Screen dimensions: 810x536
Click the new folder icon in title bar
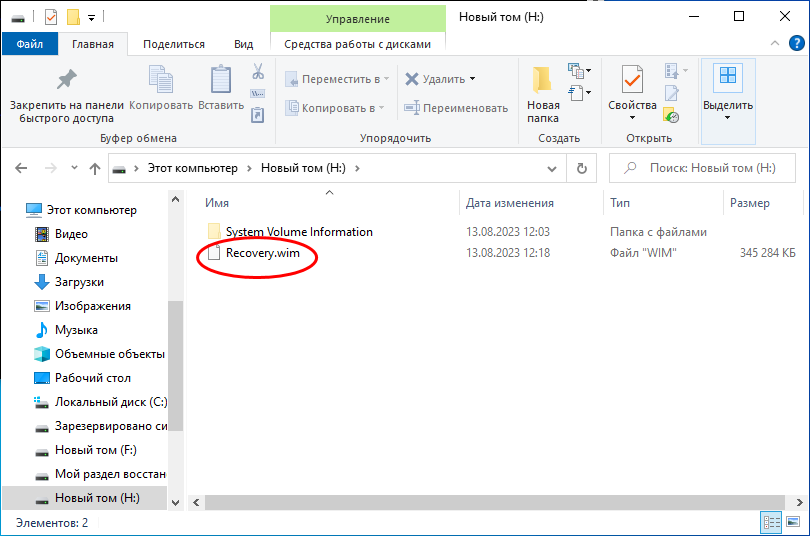[x=73, y=18]
